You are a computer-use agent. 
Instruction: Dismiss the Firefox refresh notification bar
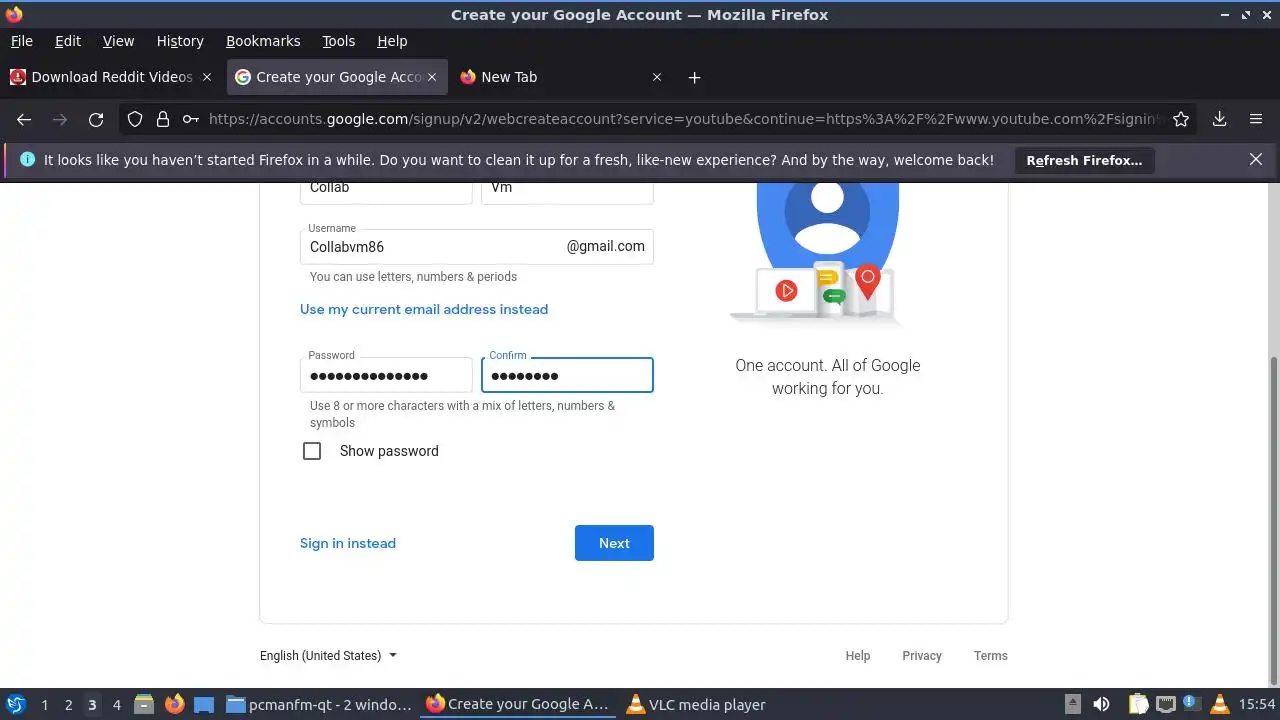[1256, 160]
